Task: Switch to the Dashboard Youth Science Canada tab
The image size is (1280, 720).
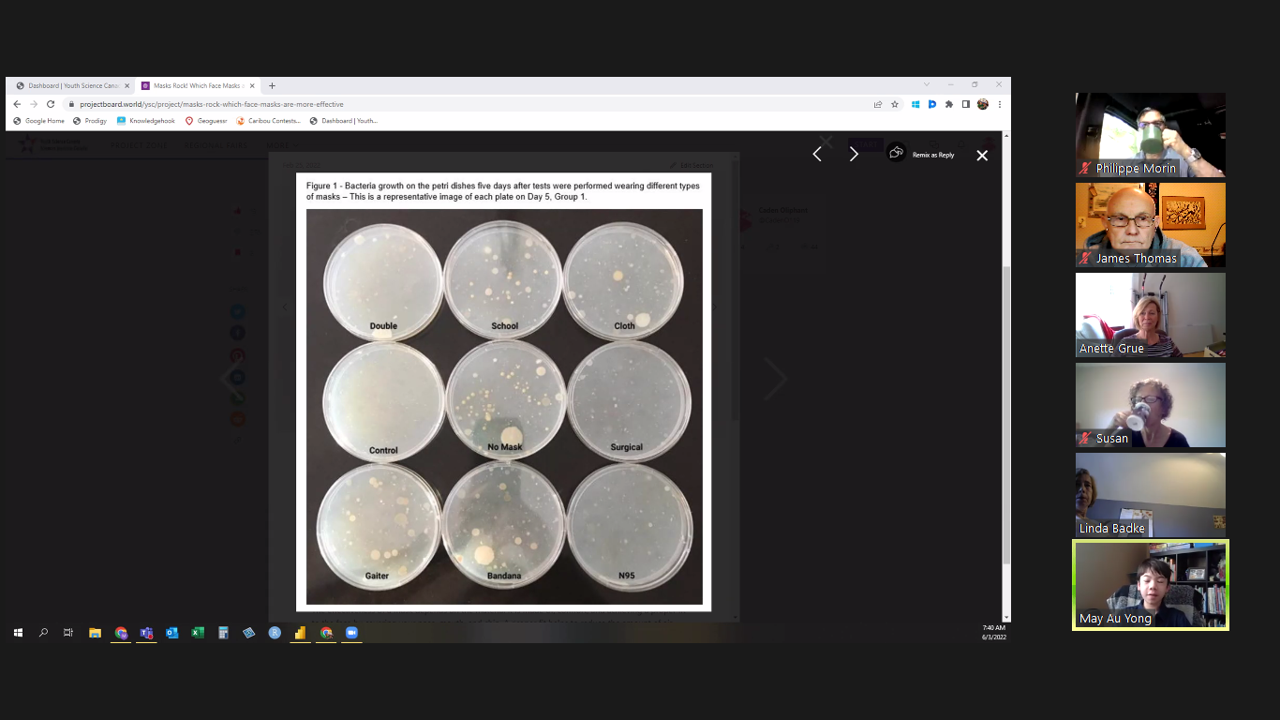Action: (x=72, y=86)
